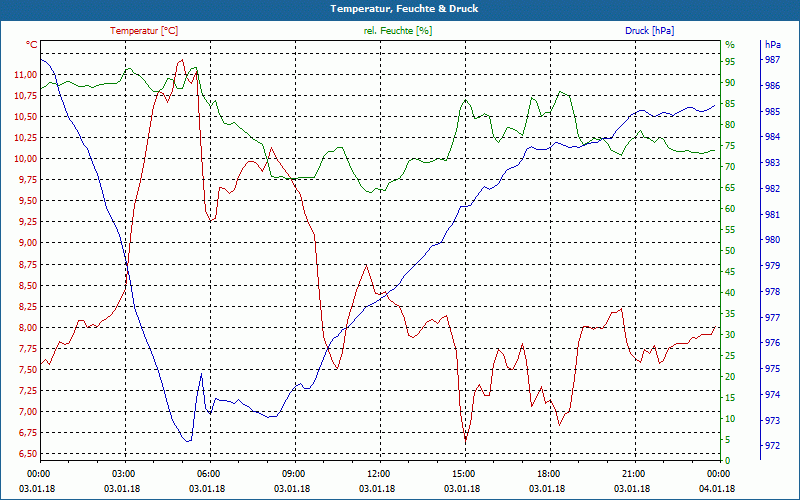Click the '8,50' temperature axis value

pyautogui.click(x=27, y=286)
